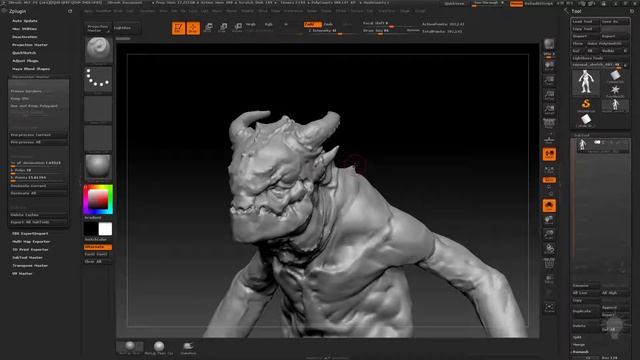The width and height of the screenshot is (640, 360).
Task: Select the humanoid figure tool thumbnail
Action: coord(585,82)
